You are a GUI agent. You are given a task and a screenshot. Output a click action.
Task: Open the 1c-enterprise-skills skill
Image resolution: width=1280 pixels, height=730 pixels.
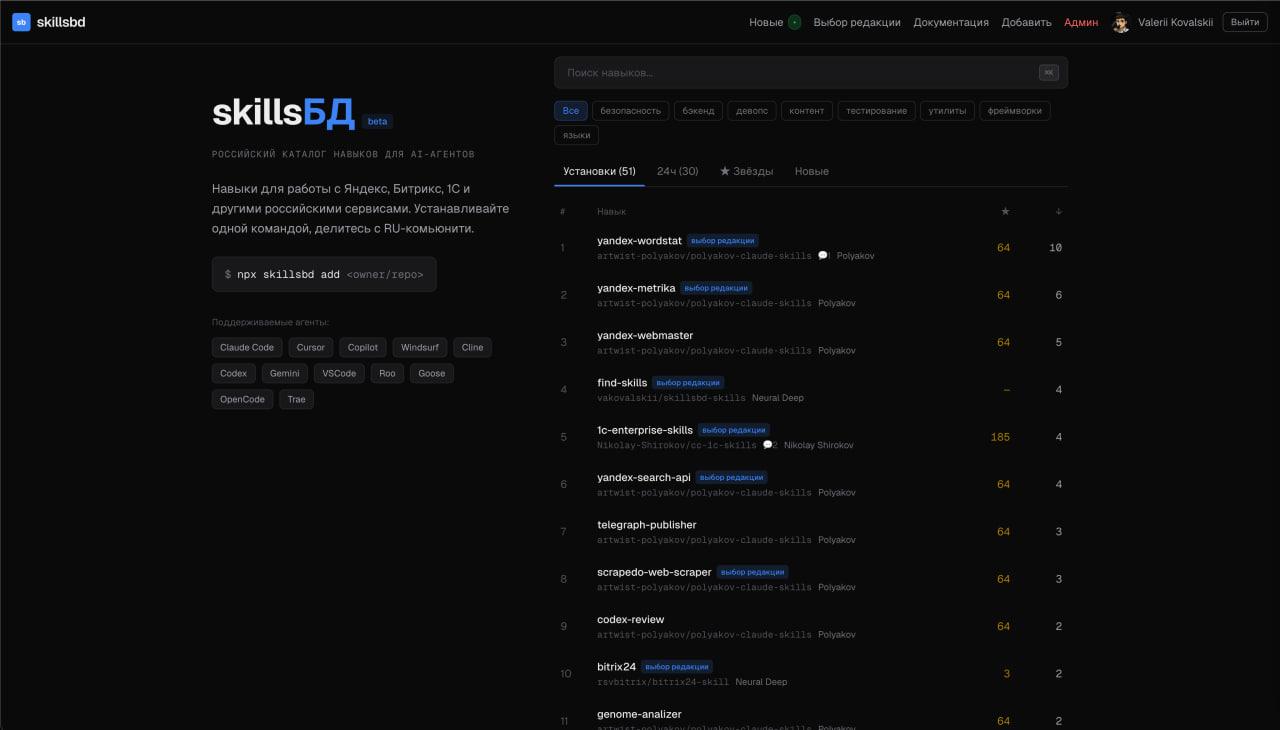pos(645,430)
